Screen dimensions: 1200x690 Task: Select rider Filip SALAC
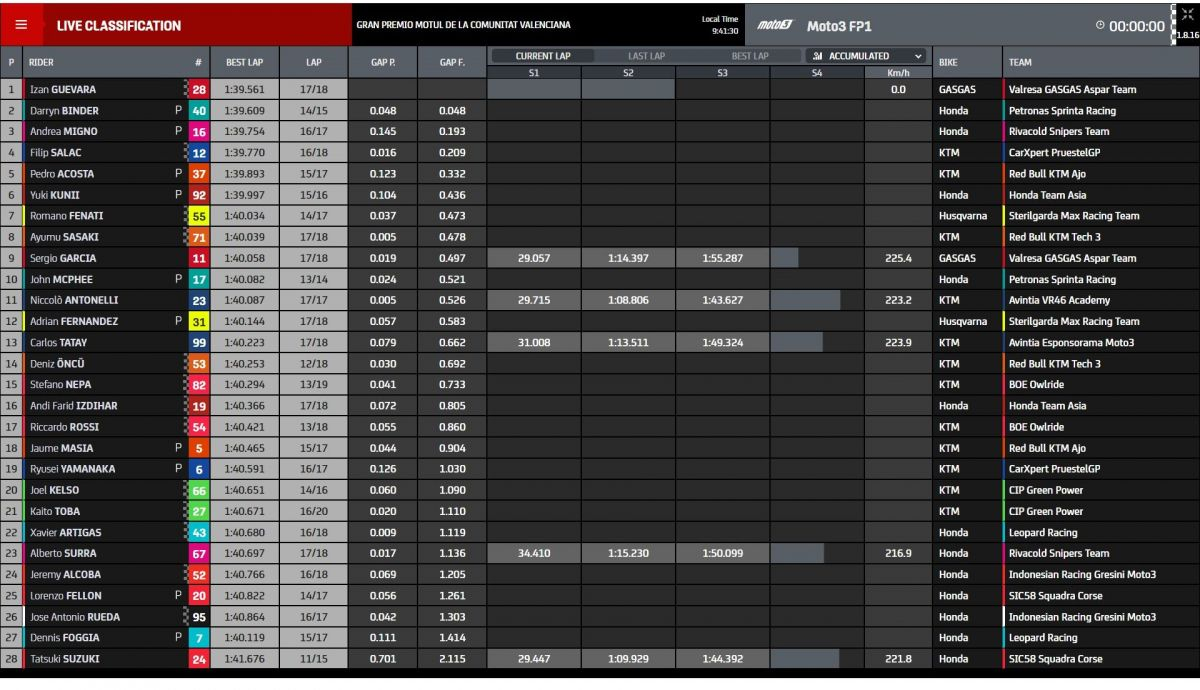pyautogui.click(x=55, y=153)
